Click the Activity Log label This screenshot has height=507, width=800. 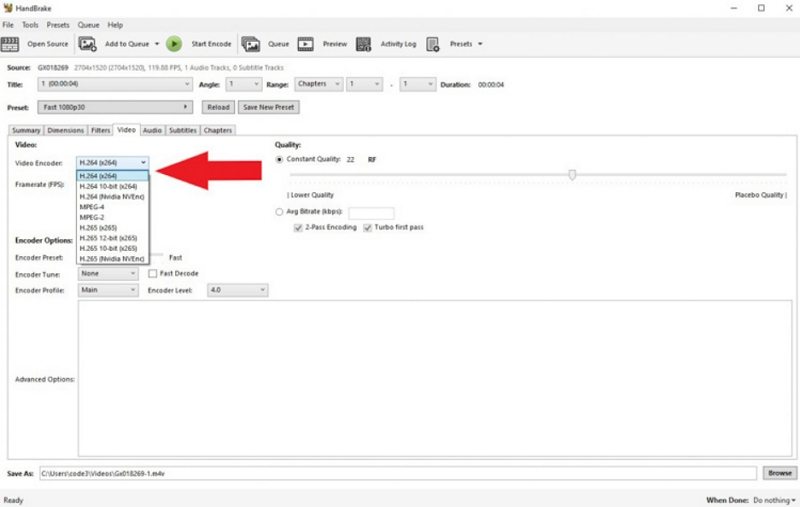click(x=398, y=44)
